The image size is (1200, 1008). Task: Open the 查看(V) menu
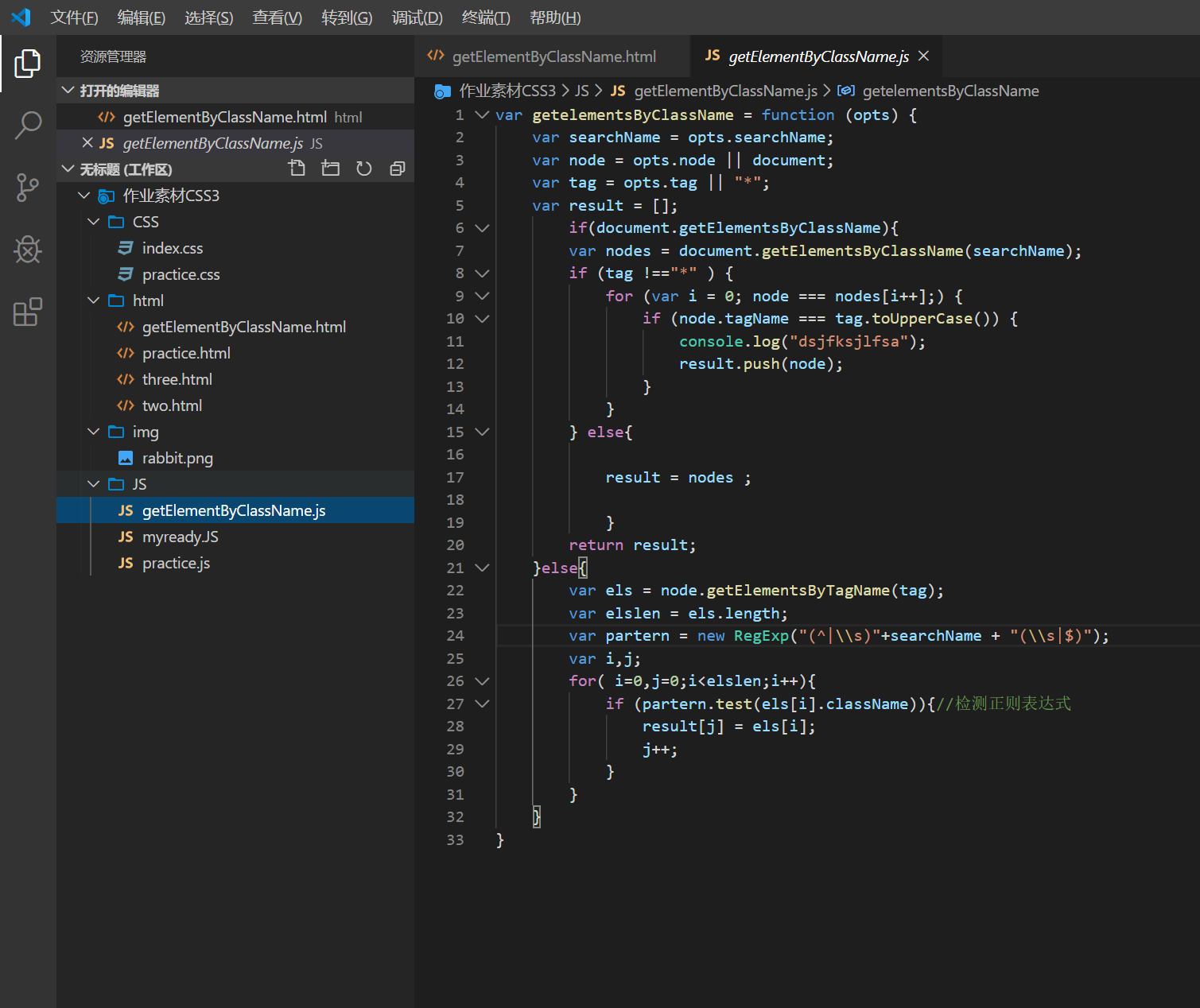pos(278,17)
